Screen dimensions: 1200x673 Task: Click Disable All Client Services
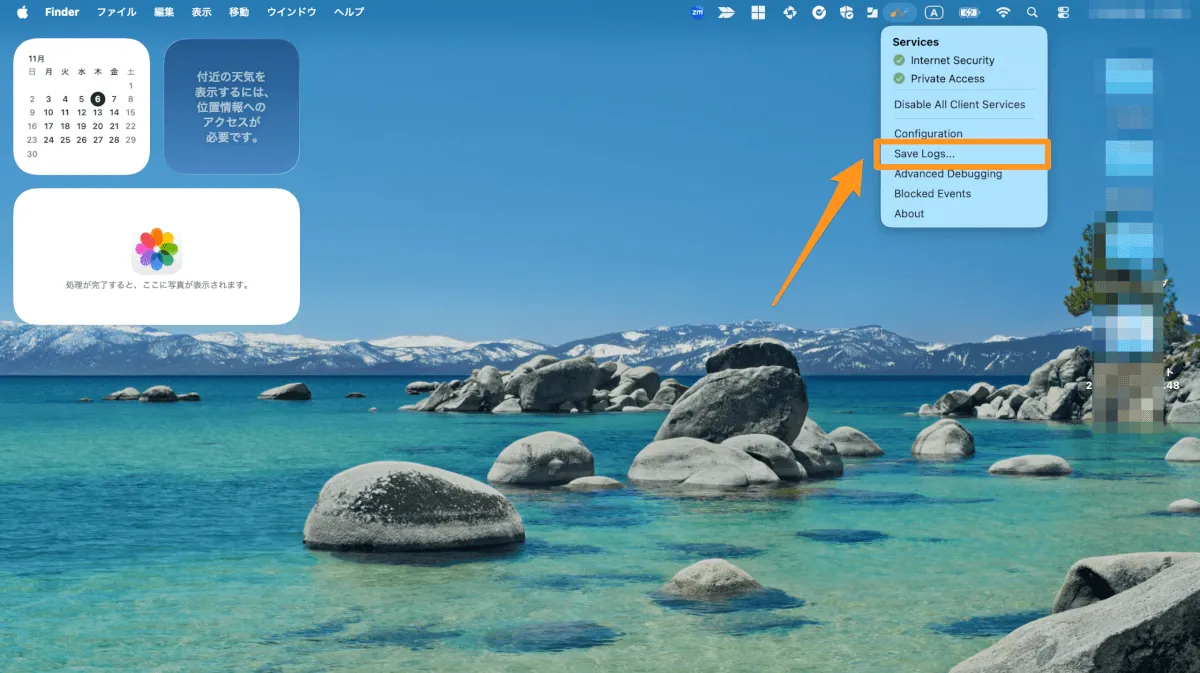(x=959, y=104)
